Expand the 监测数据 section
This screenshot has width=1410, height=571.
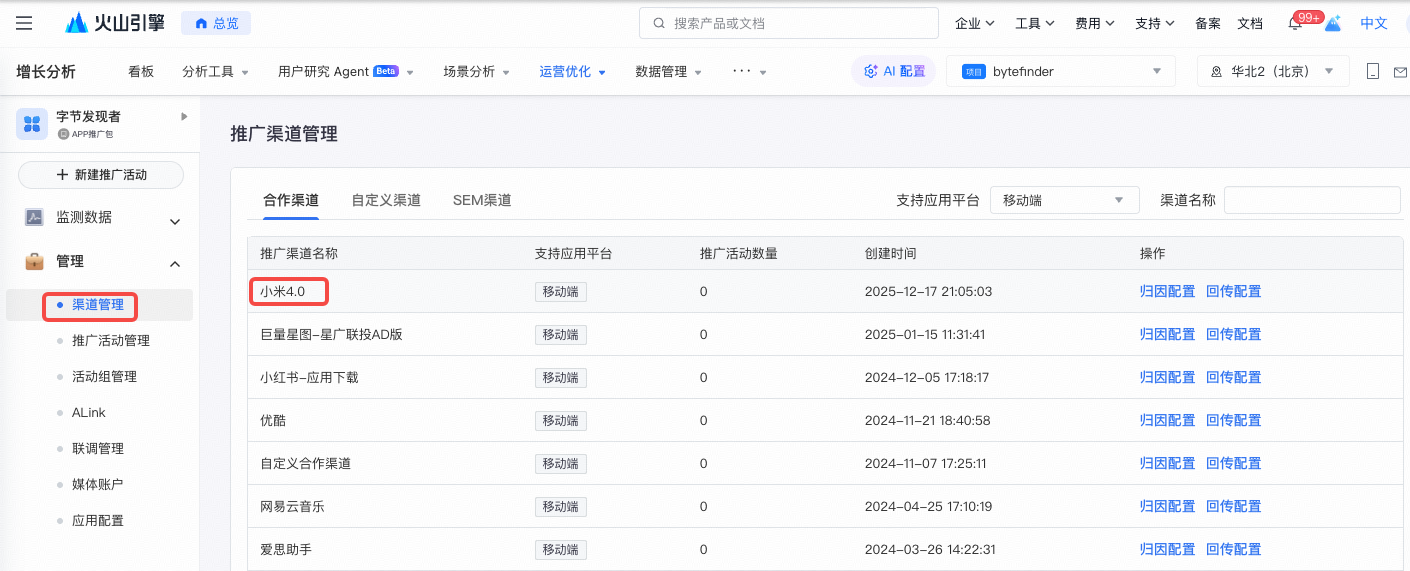pyautogui.click(x=175, y=221)
